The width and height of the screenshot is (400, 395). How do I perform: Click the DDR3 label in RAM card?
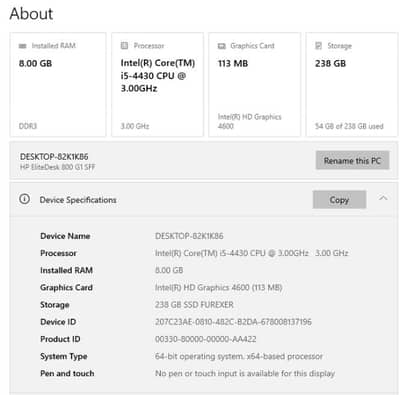(28, 126)
